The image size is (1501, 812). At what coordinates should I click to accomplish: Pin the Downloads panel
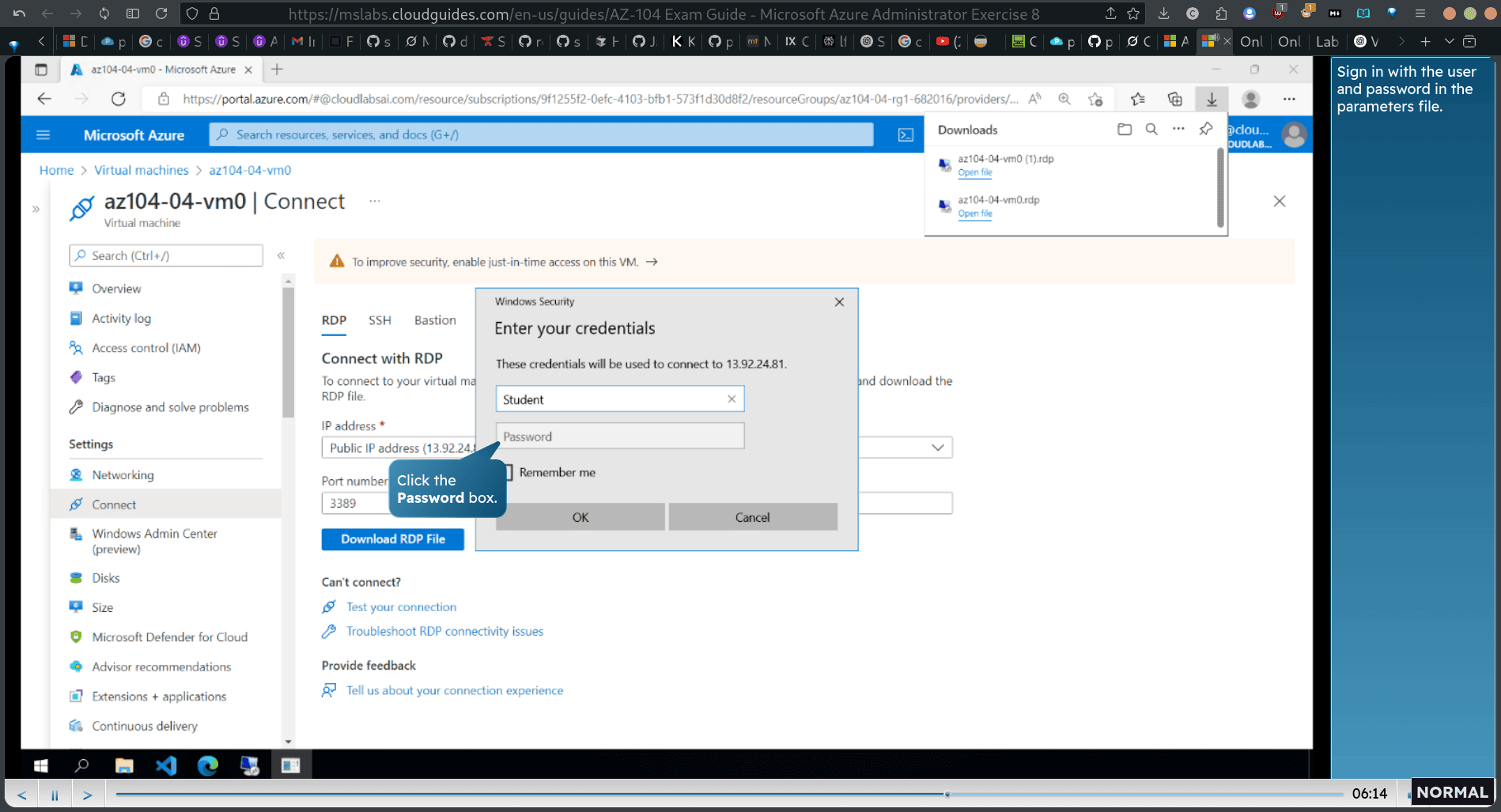[1206, 129]
